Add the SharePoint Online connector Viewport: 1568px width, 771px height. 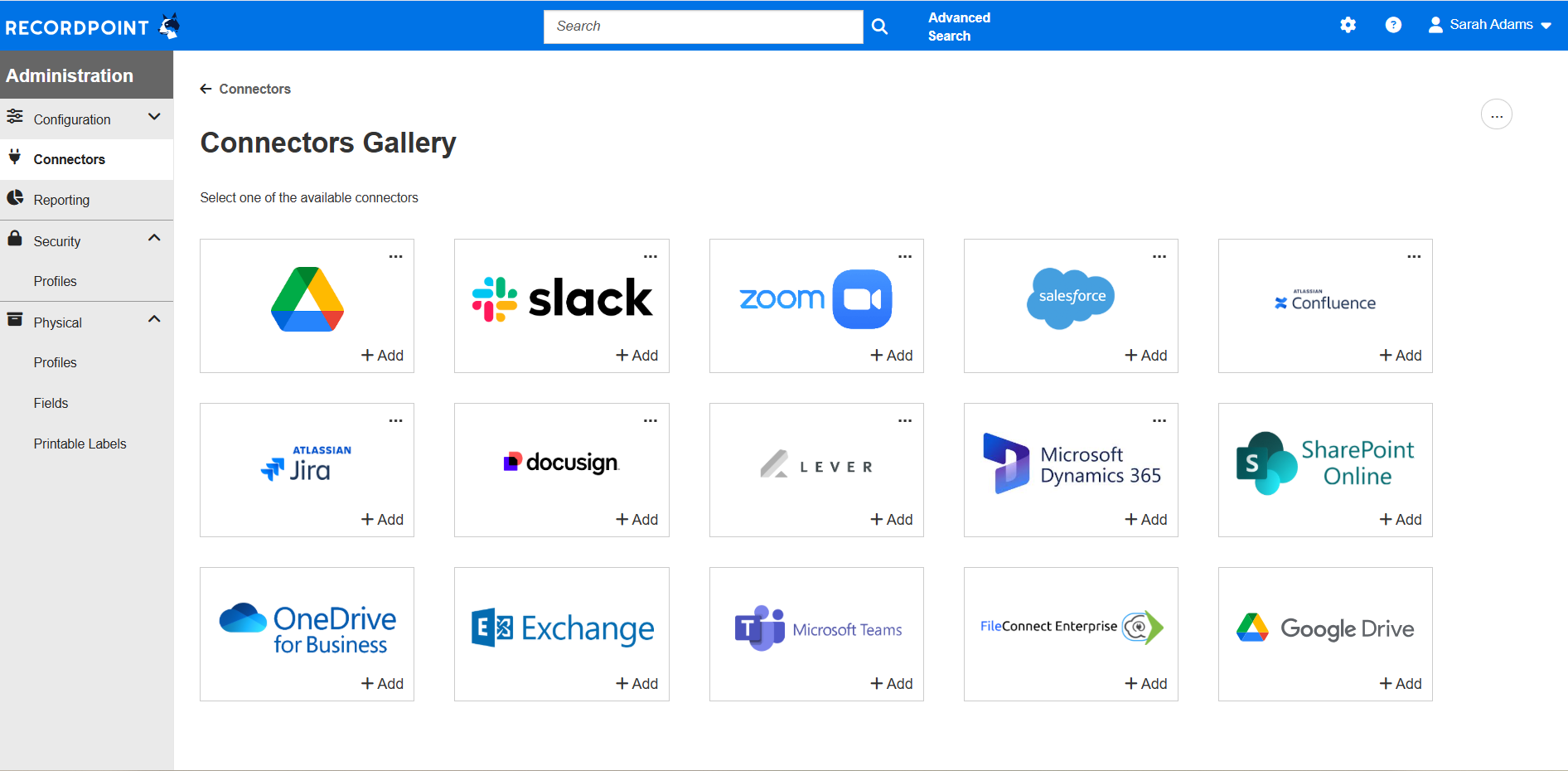(1400, 520)
